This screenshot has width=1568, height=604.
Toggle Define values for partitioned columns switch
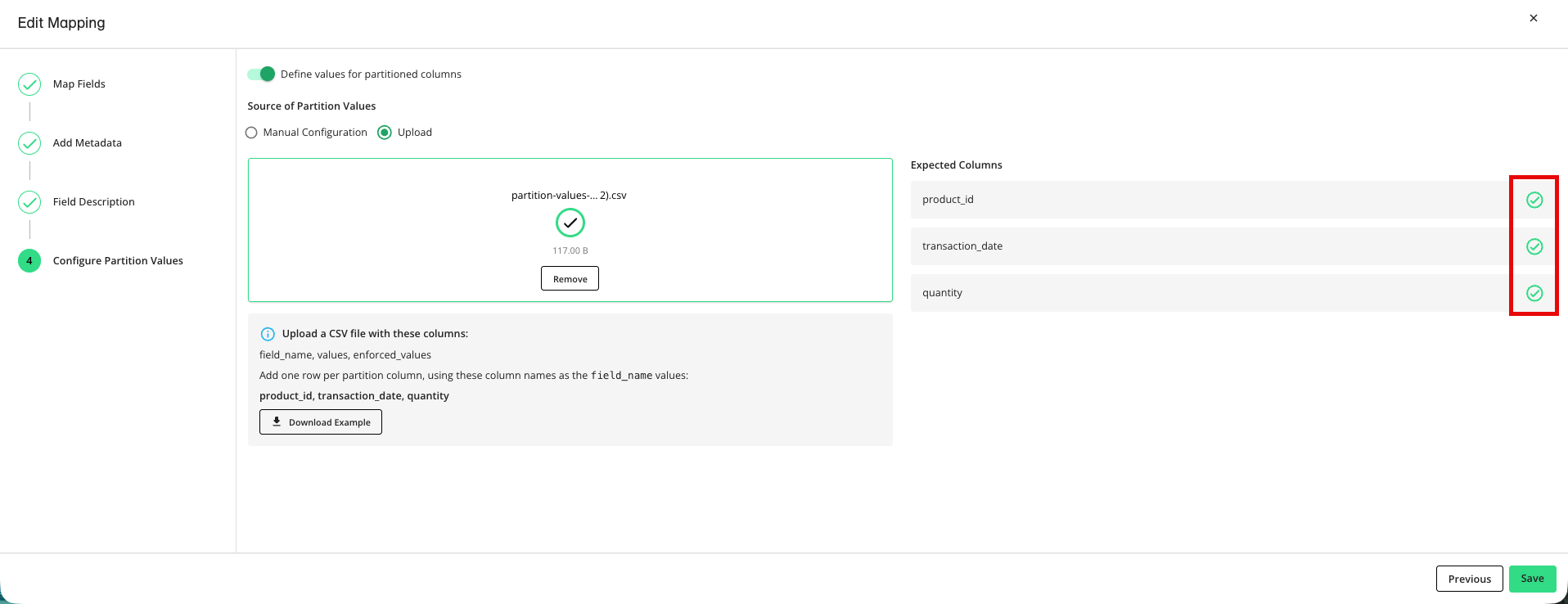click(261, 74)
